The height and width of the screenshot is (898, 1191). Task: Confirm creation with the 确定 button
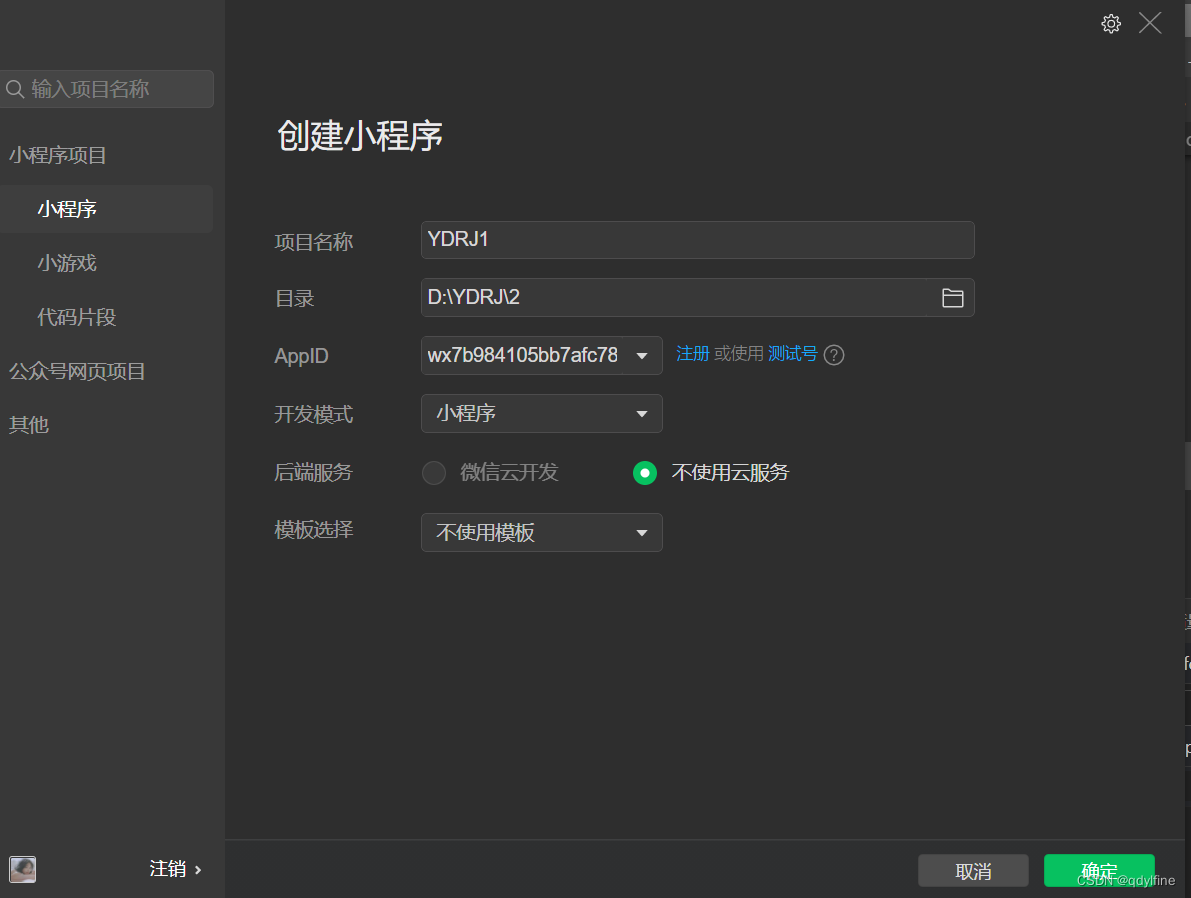coord(1098,870)
